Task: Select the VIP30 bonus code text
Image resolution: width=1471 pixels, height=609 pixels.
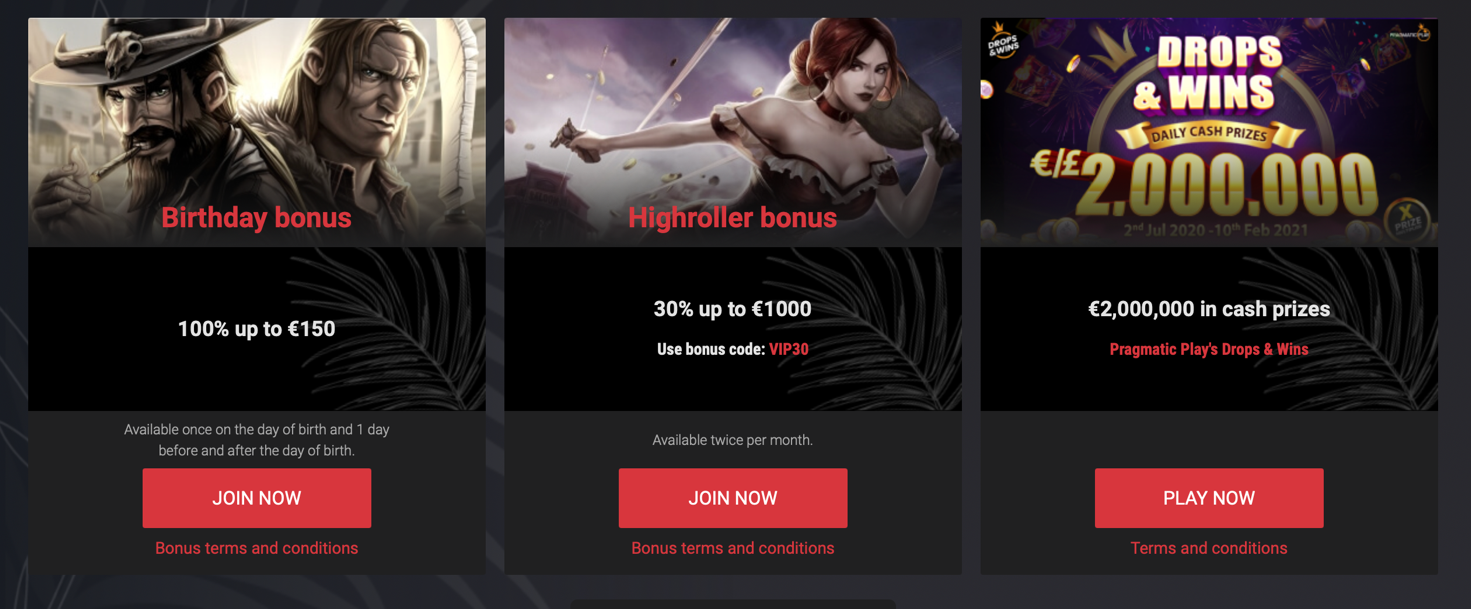Action: pyautogui.click(x=788, y=350)
